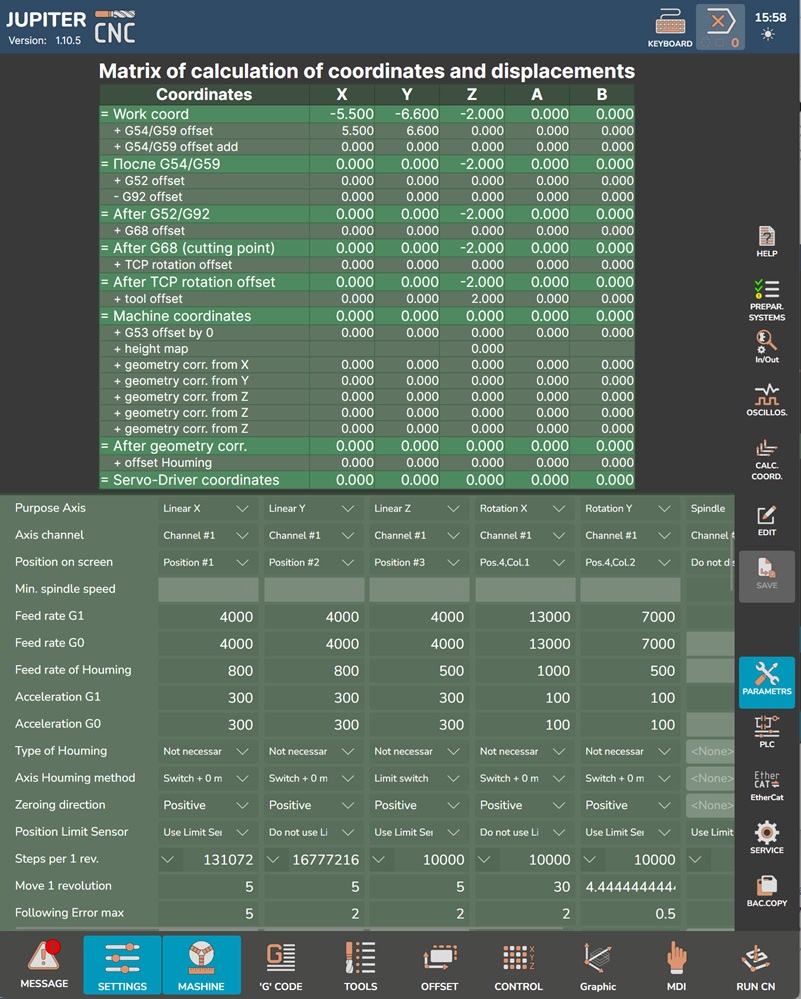801x999 pixels.
Task: Switch to the 'G' CODE tab
Action: [x=282, y=967]
